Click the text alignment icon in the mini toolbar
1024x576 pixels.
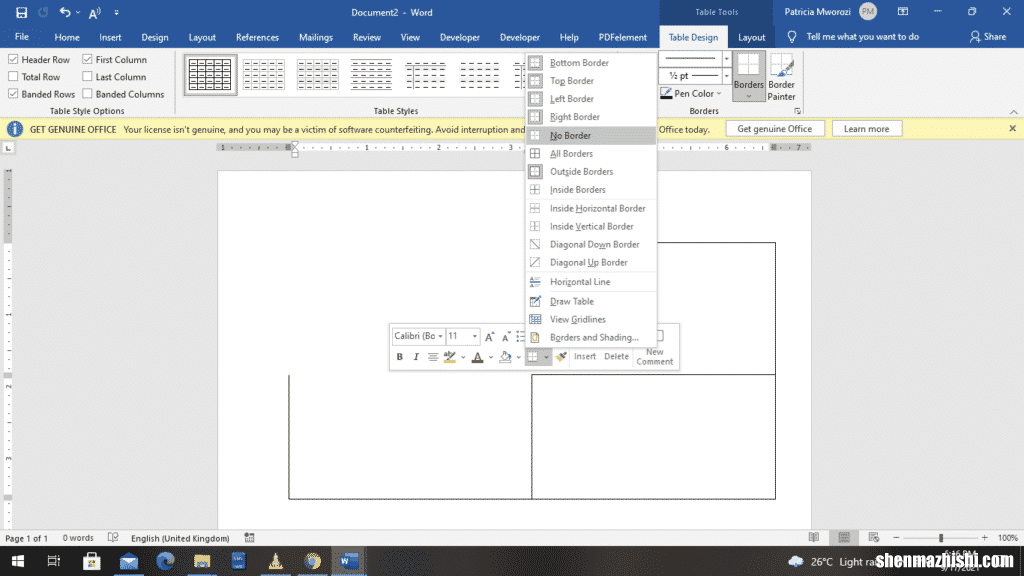432,357
